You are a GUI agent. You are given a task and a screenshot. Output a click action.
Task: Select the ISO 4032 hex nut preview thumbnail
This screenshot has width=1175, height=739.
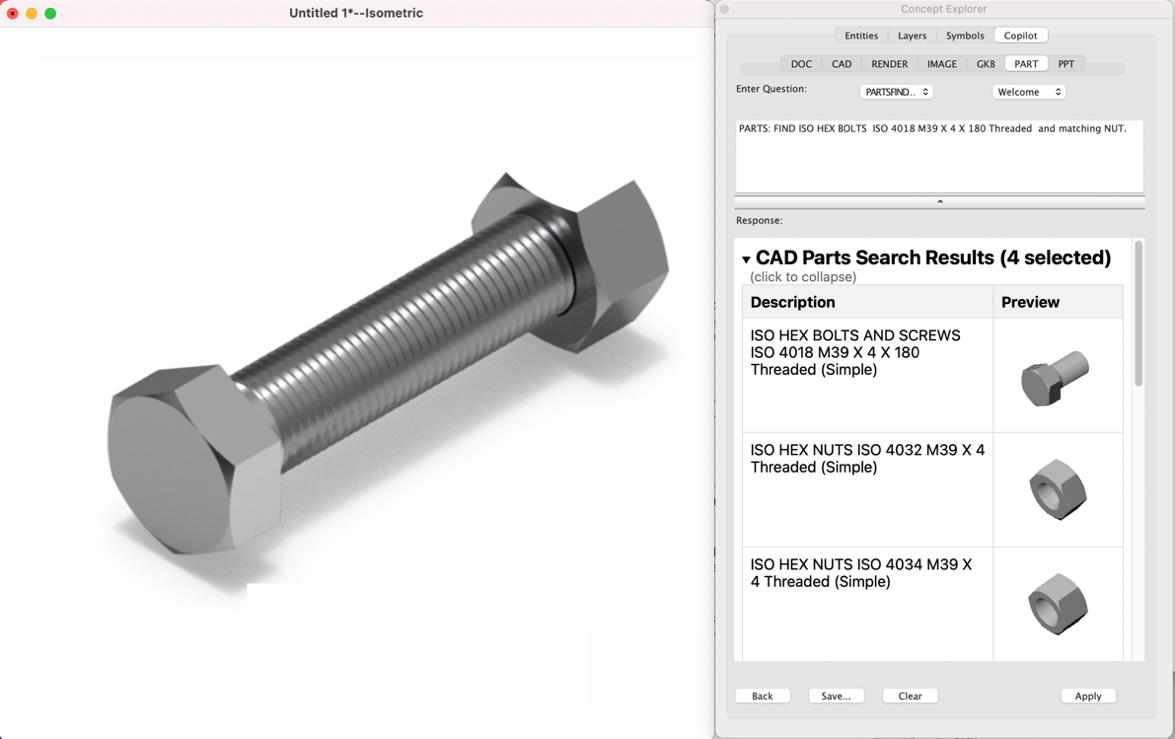click(x=1057, y=490)
